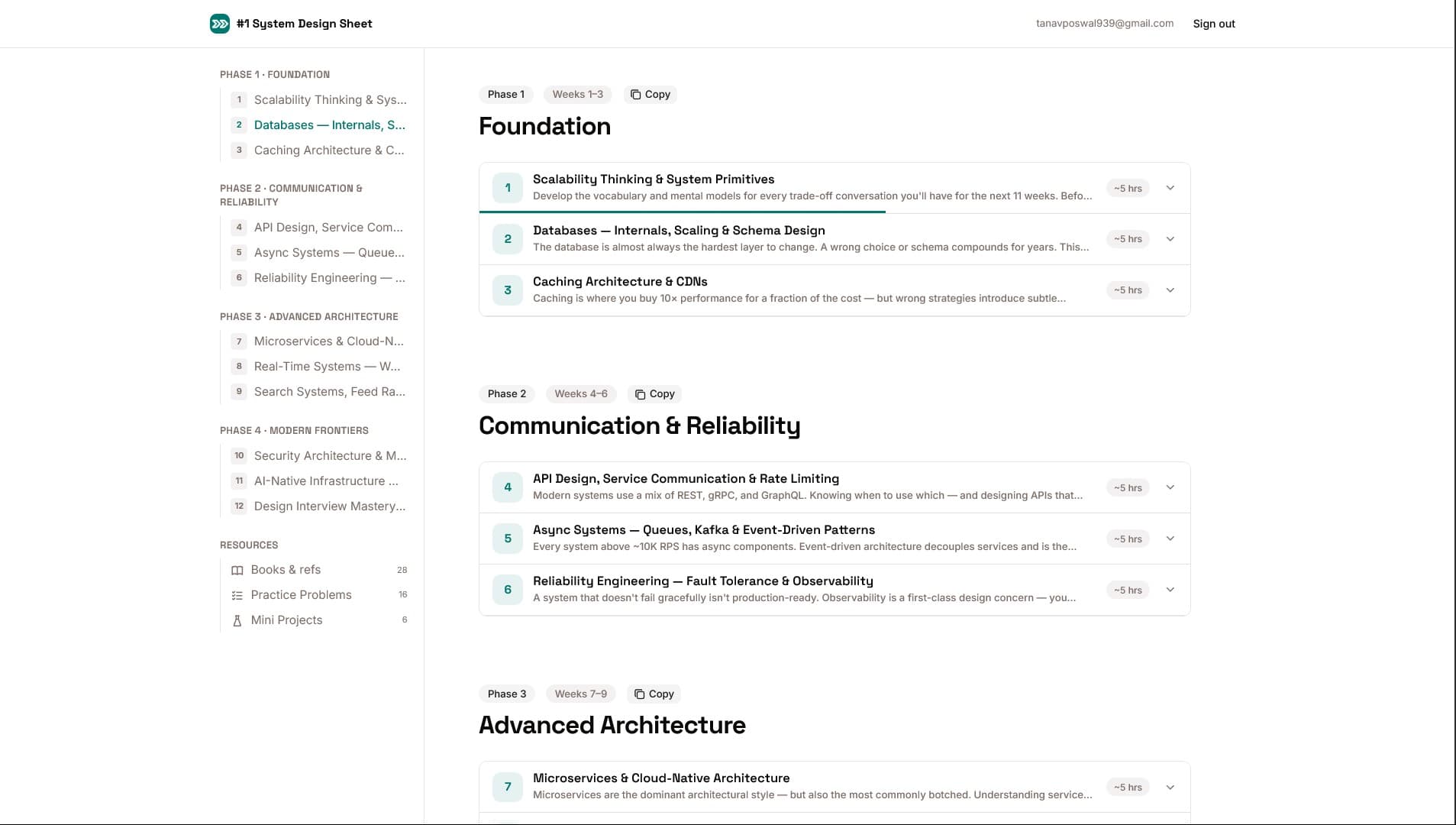
Task: Click the Advanced Architecture section heading
Action: (612, 725)
